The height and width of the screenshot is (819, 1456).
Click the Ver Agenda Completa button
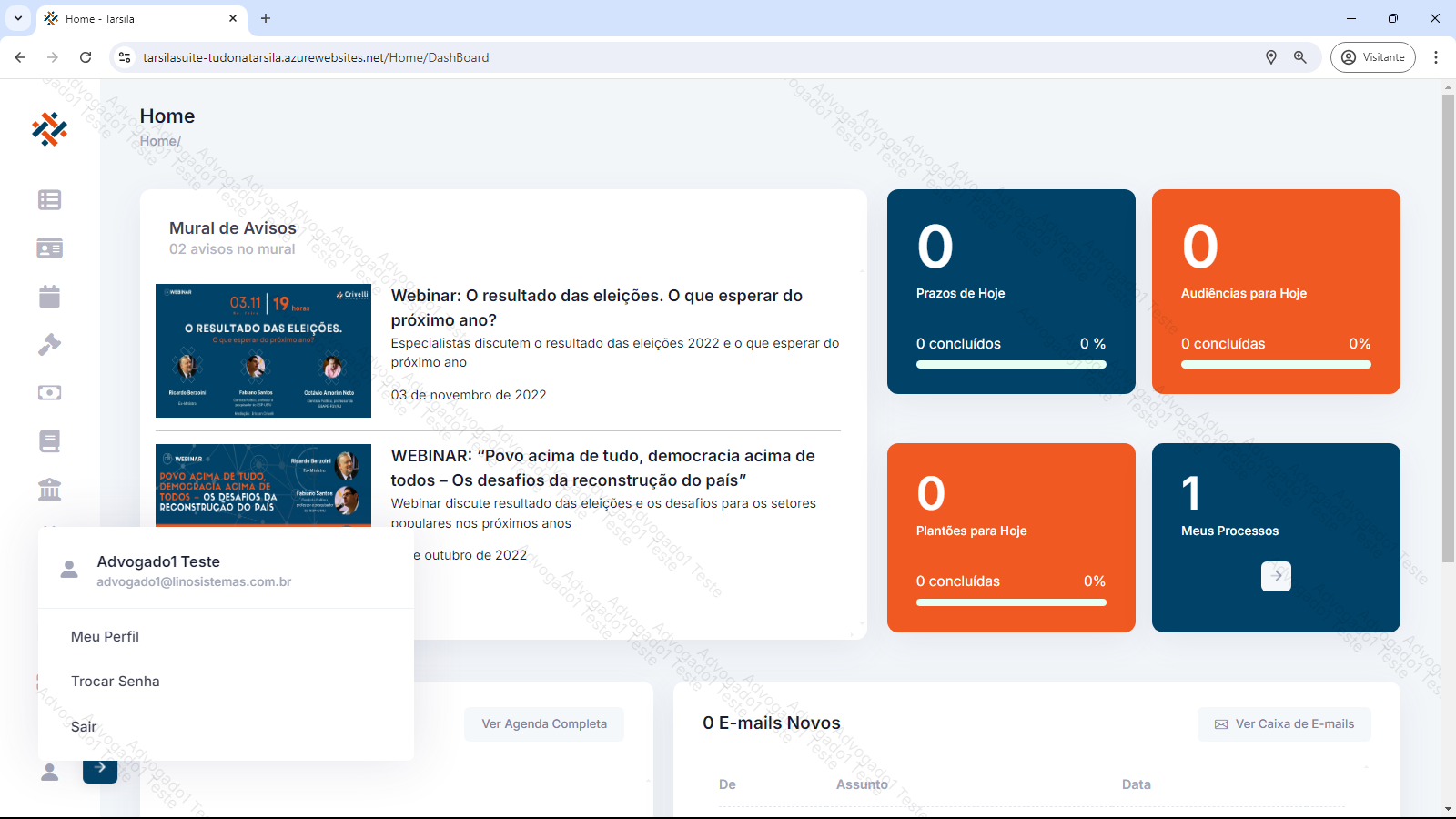(544, 724)
